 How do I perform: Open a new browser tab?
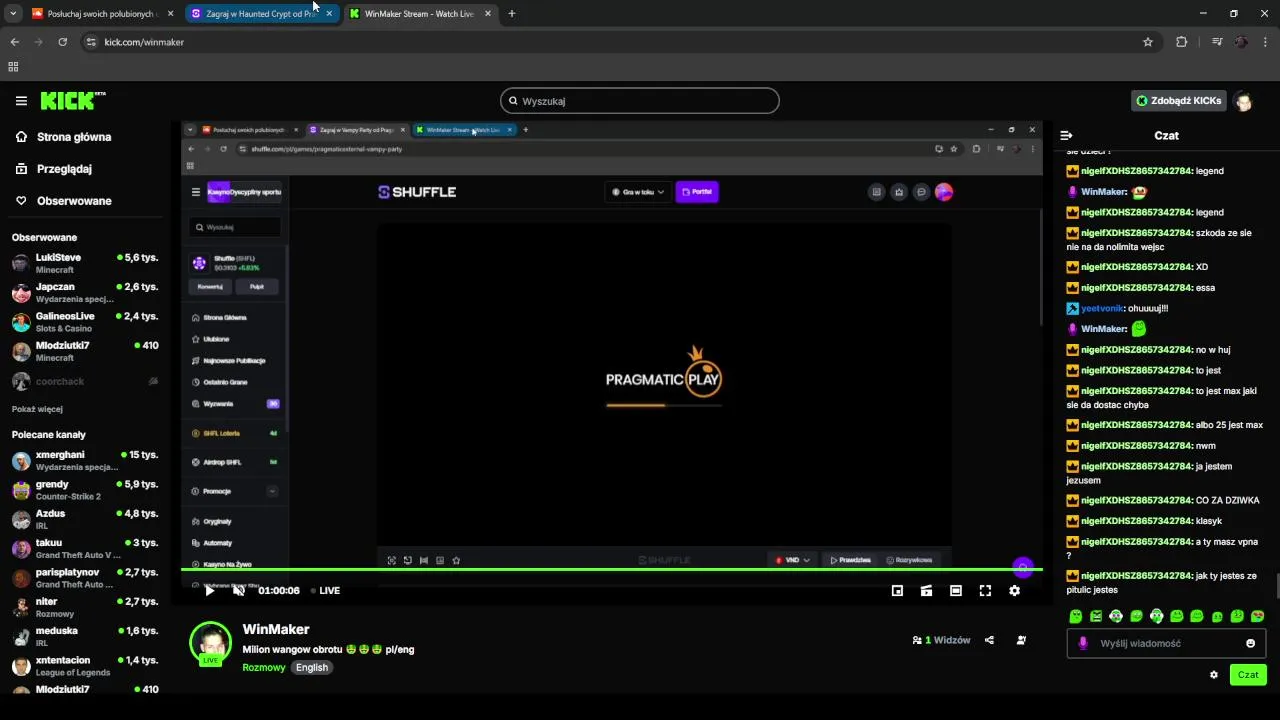[x=512, y=14]
